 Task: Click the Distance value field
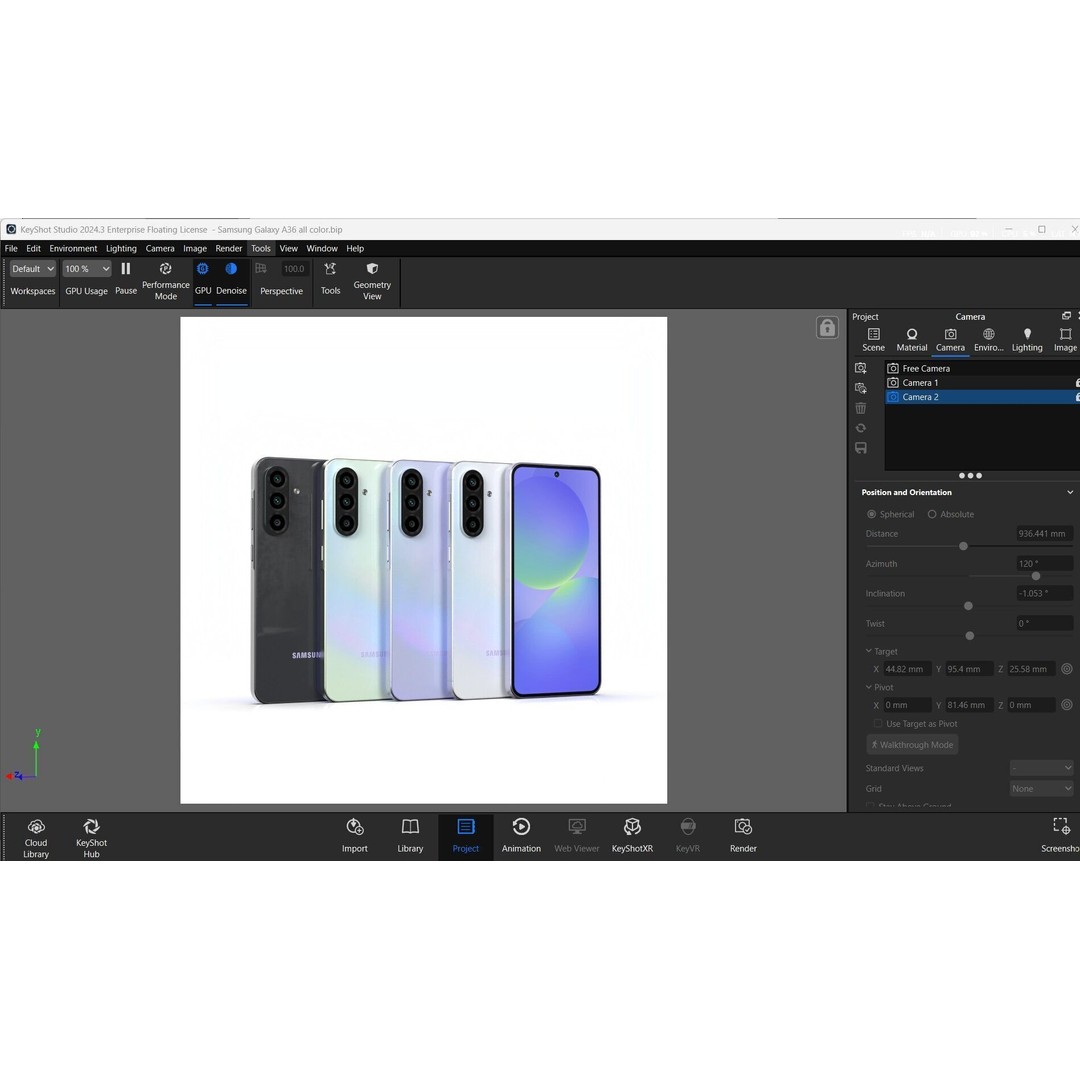coord(1045,534)
